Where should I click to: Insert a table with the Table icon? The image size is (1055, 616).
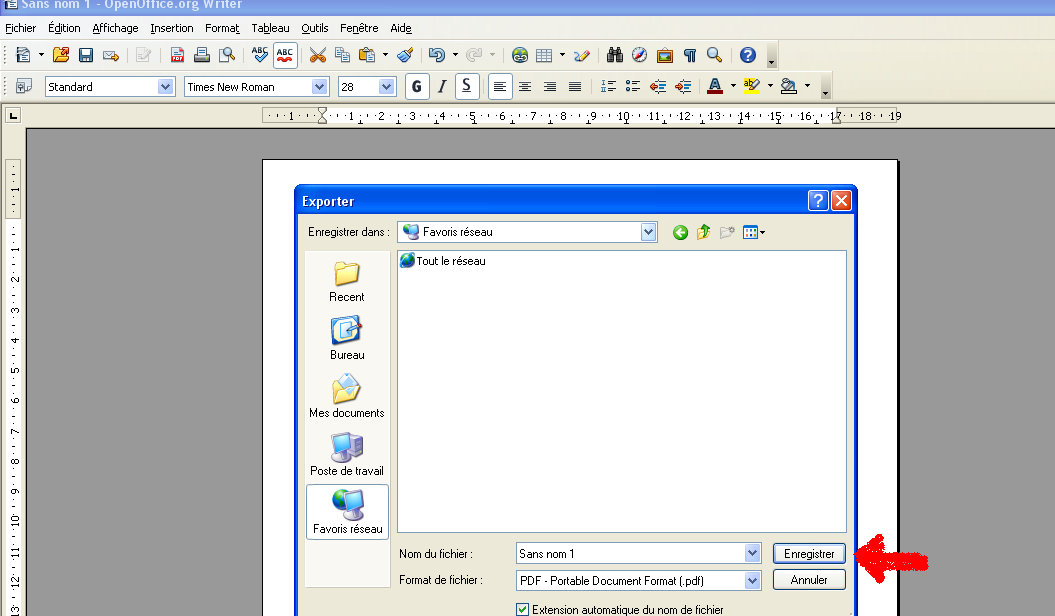pos(544,55)
